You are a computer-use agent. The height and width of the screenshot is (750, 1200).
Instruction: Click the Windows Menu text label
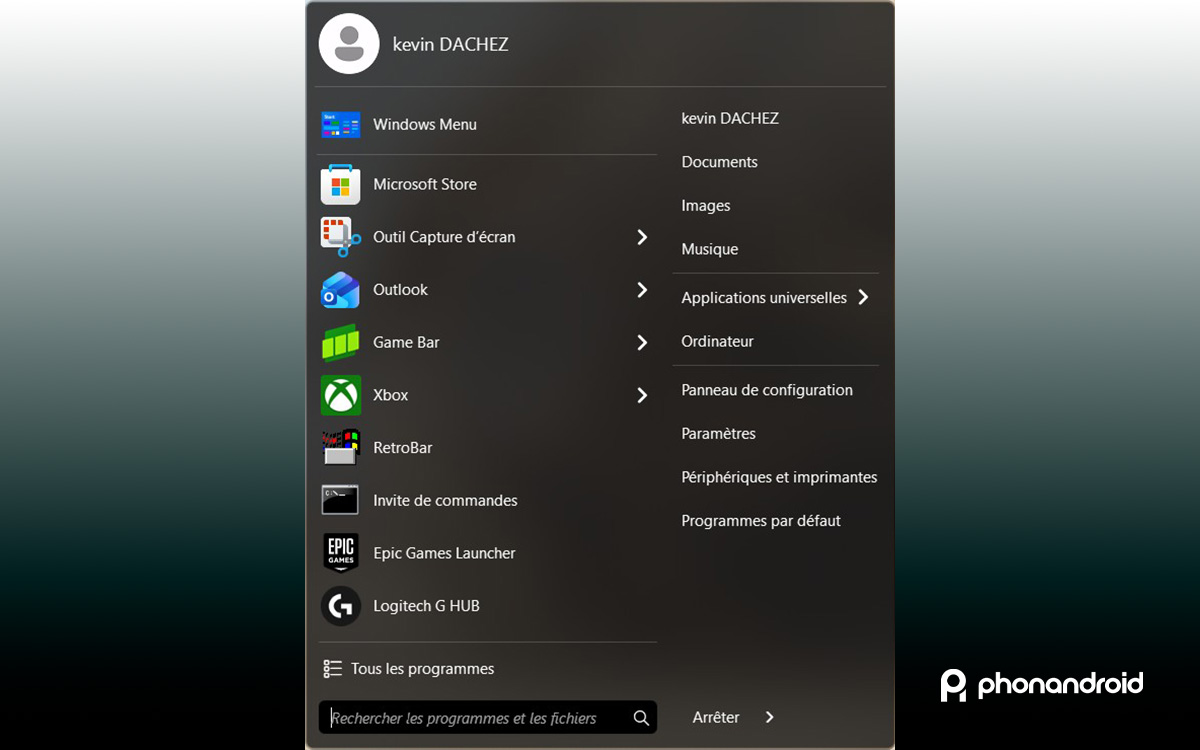425,125
